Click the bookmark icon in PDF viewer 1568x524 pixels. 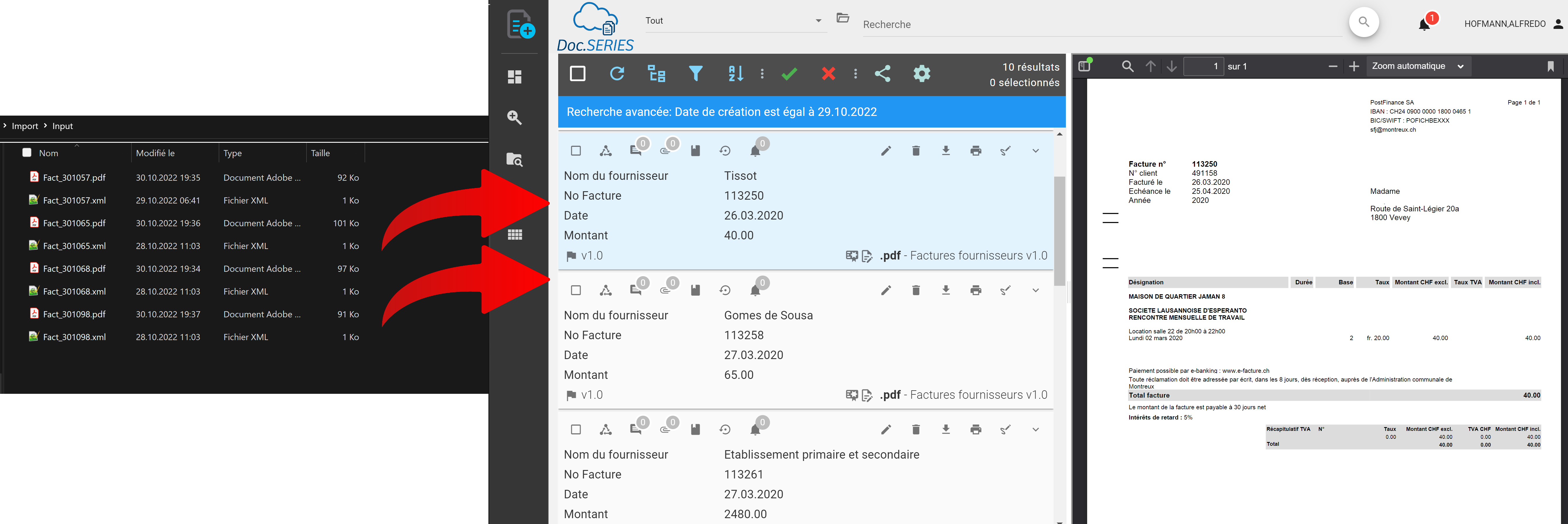point(1550,67)
